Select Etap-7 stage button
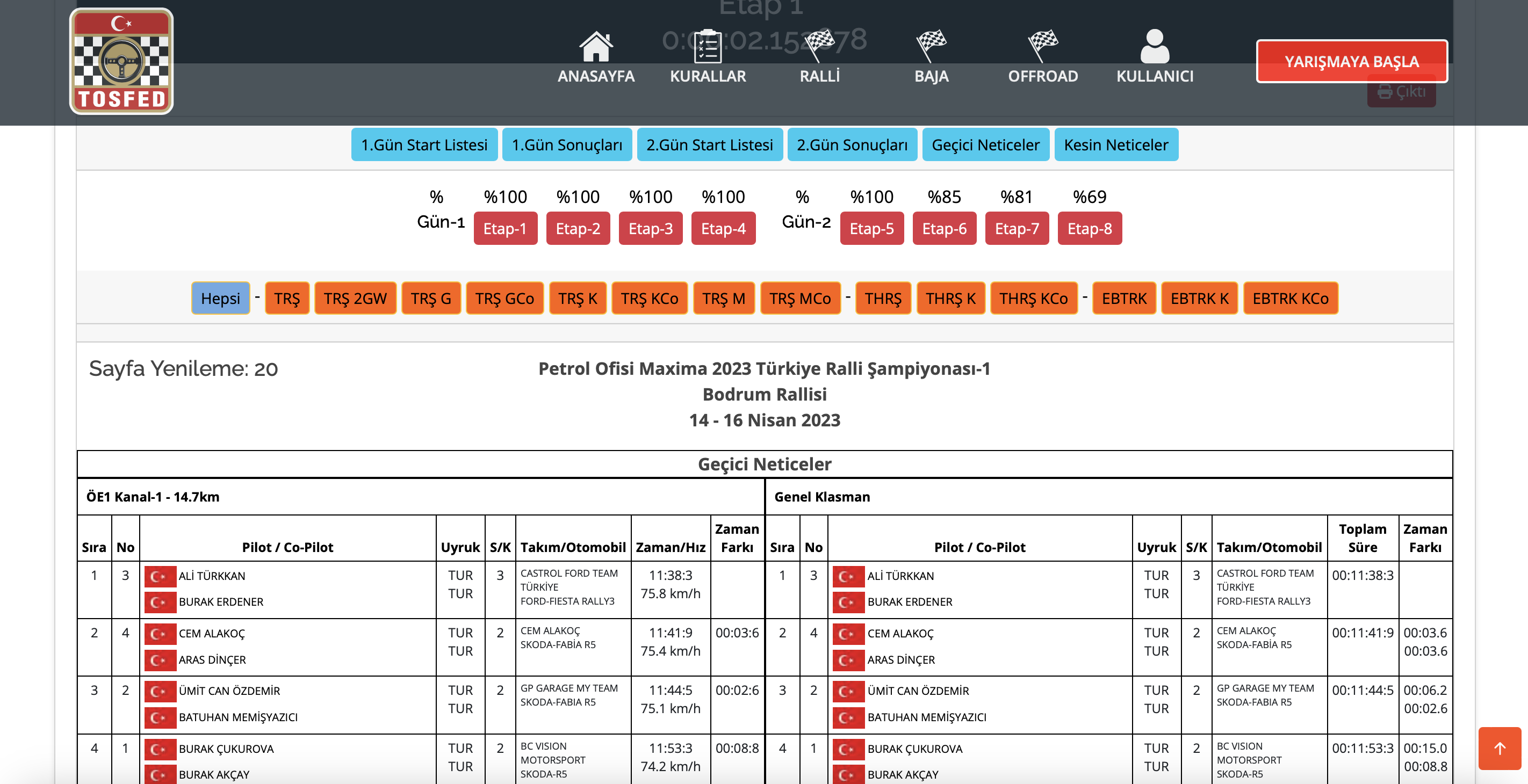 [1017, 228]
